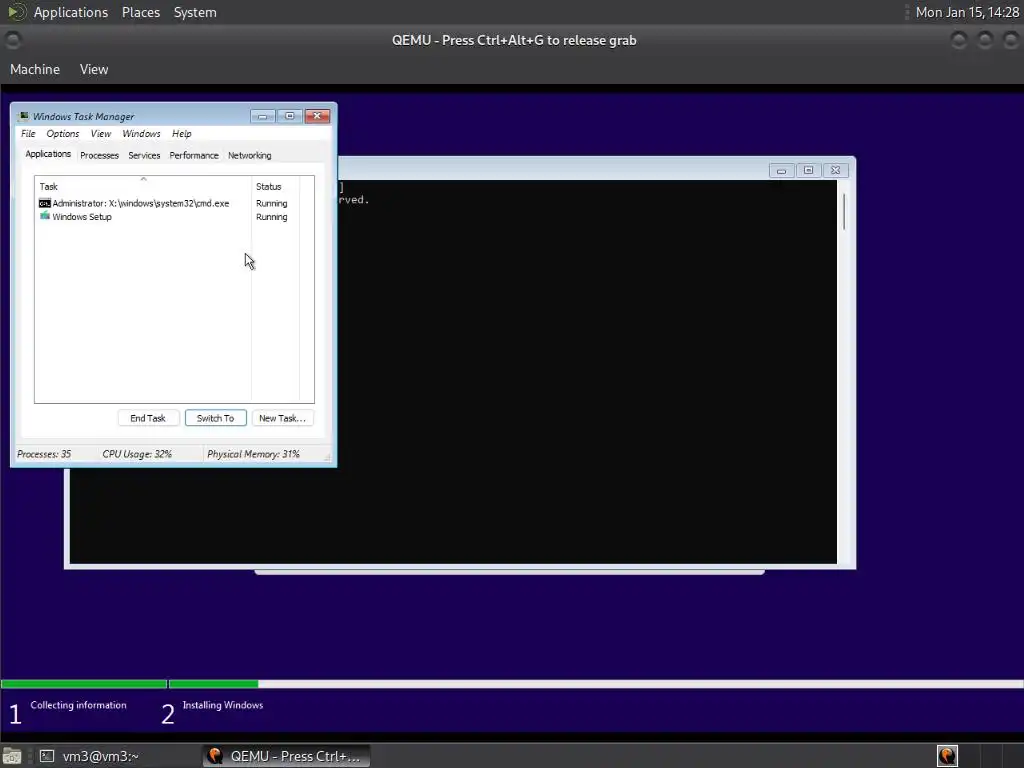Click the QEMU taskbar window button

pyautogui.click(x=286, y=756)
